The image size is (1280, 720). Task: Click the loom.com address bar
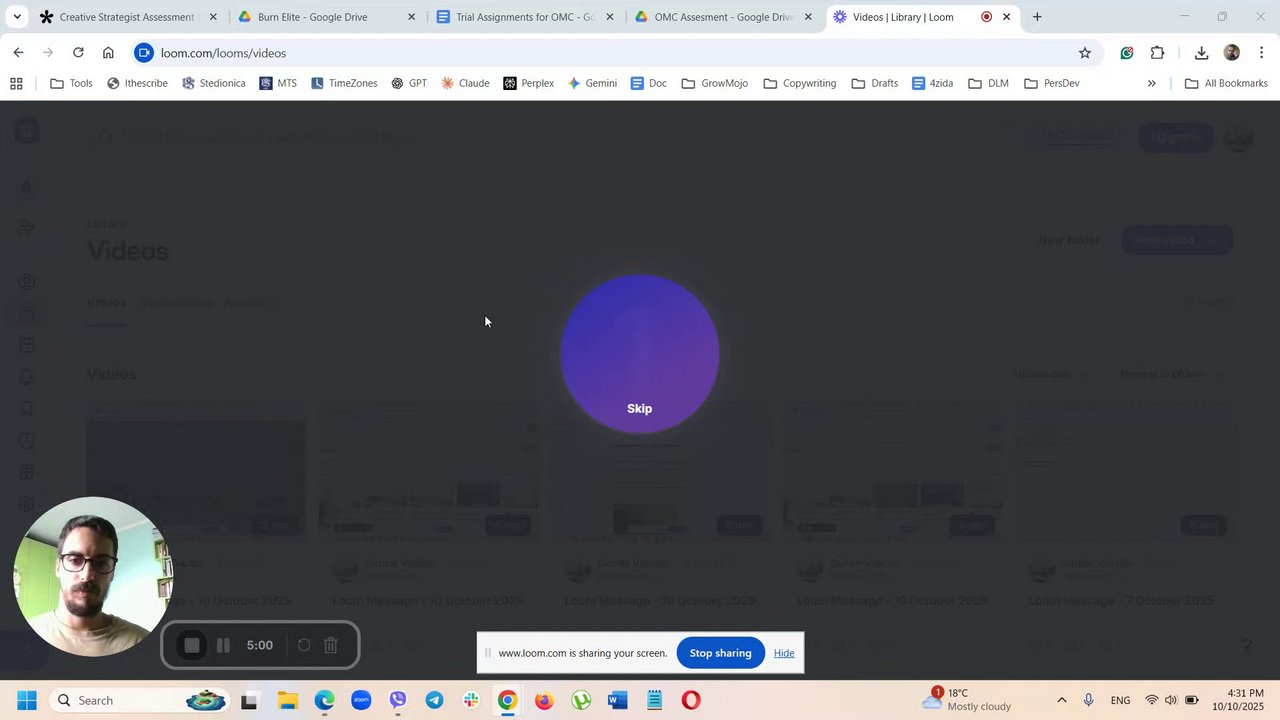click(600, 53)
